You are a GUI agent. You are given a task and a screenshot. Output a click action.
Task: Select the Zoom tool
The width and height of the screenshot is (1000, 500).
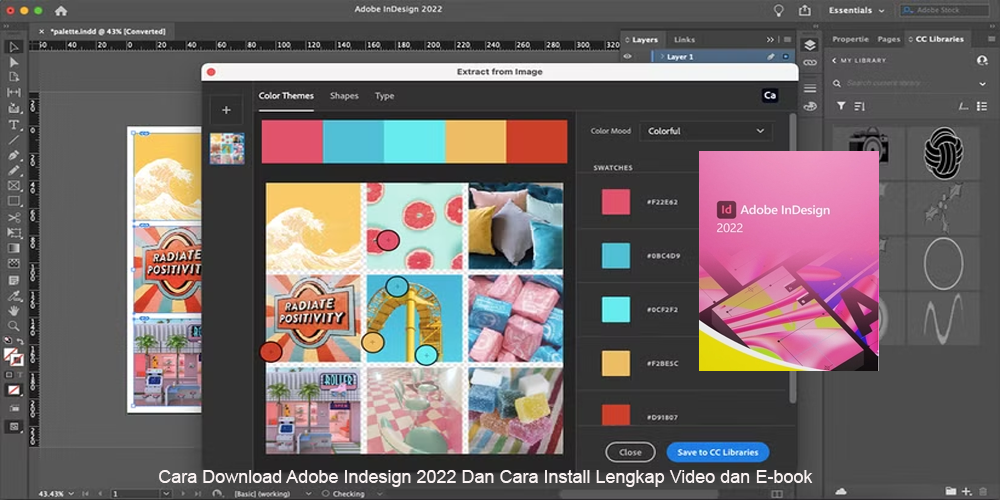(13, 326)
